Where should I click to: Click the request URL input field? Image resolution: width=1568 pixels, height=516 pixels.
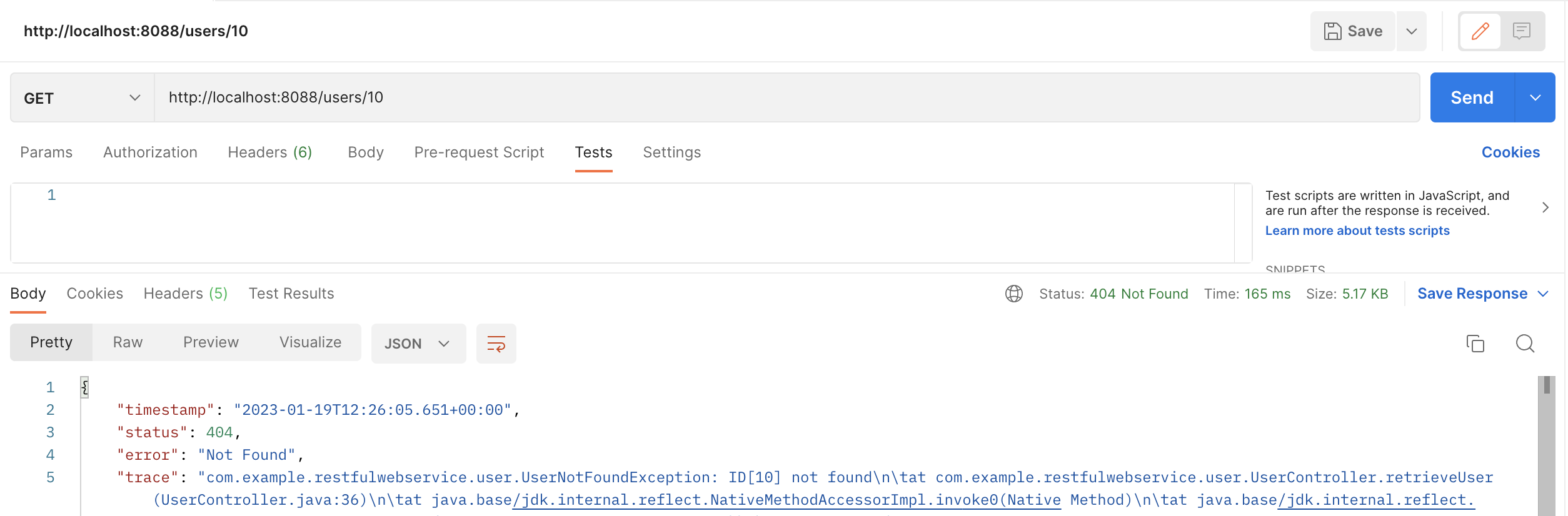(x=787, y=97)
